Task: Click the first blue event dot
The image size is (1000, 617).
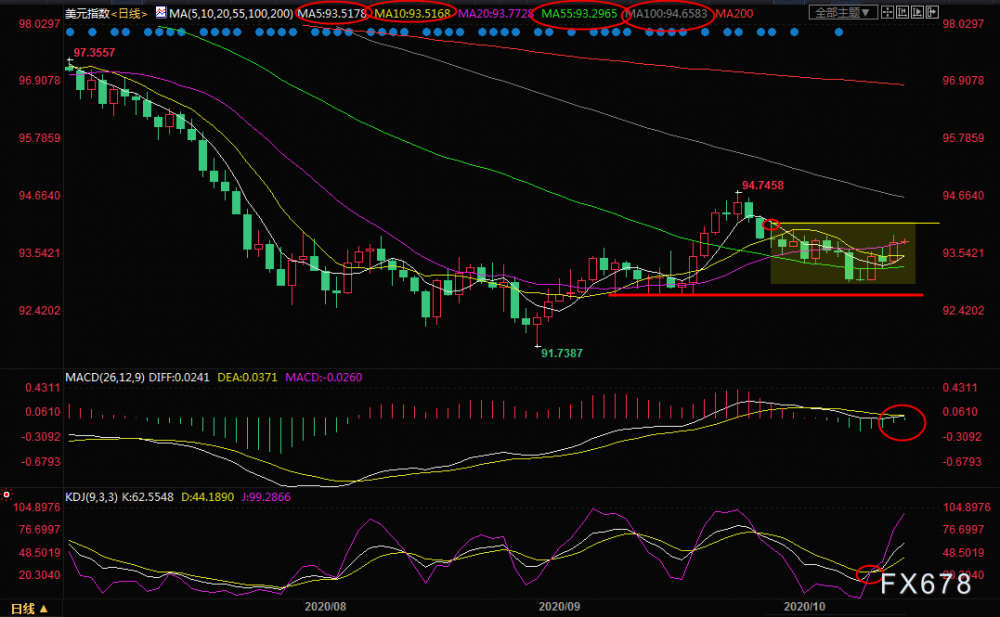Action: [70, 32]
